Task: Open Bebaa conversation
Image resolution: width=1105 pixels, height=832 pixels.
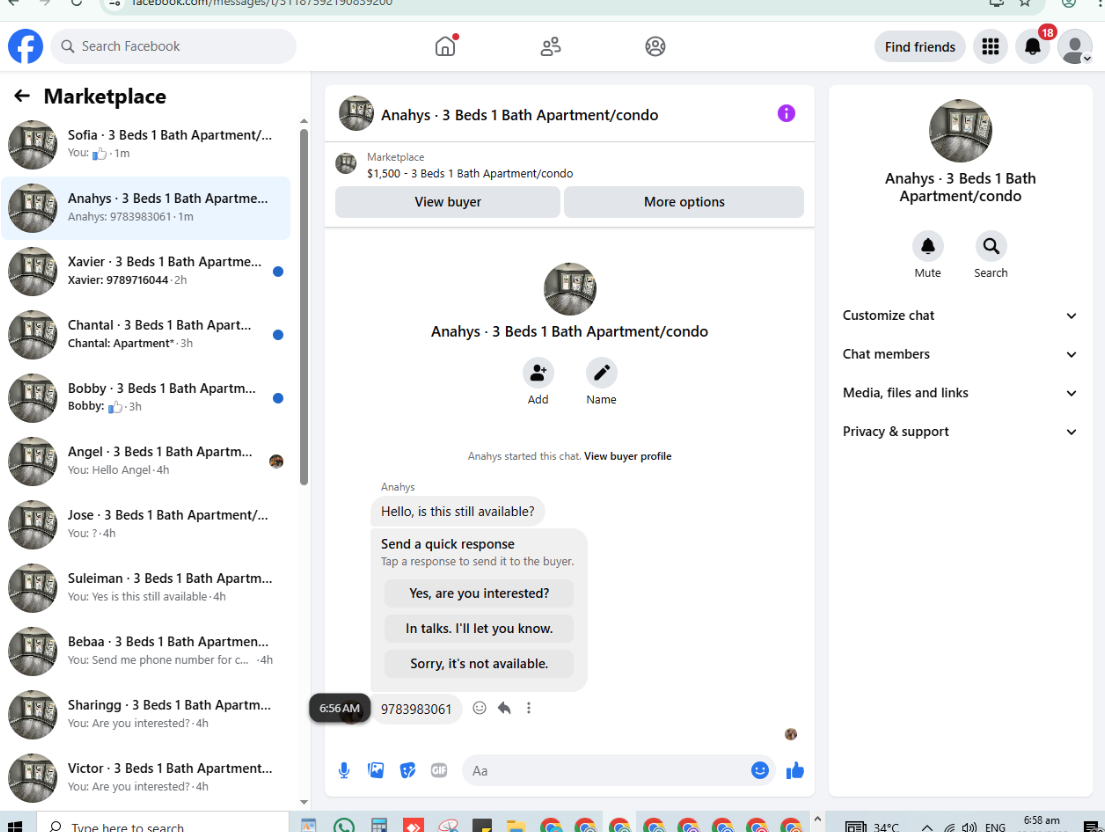Action: [x=146, y=652]
